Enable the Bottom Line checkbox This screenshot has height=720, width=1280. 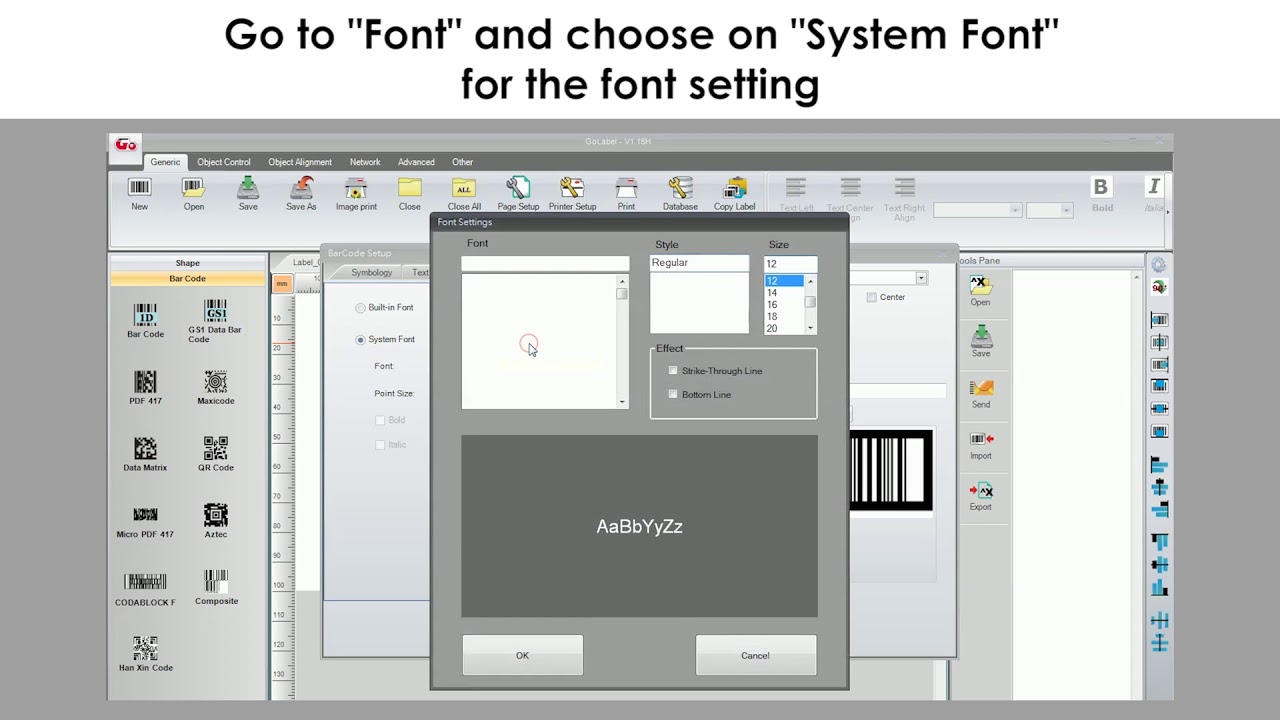(673, 395)
